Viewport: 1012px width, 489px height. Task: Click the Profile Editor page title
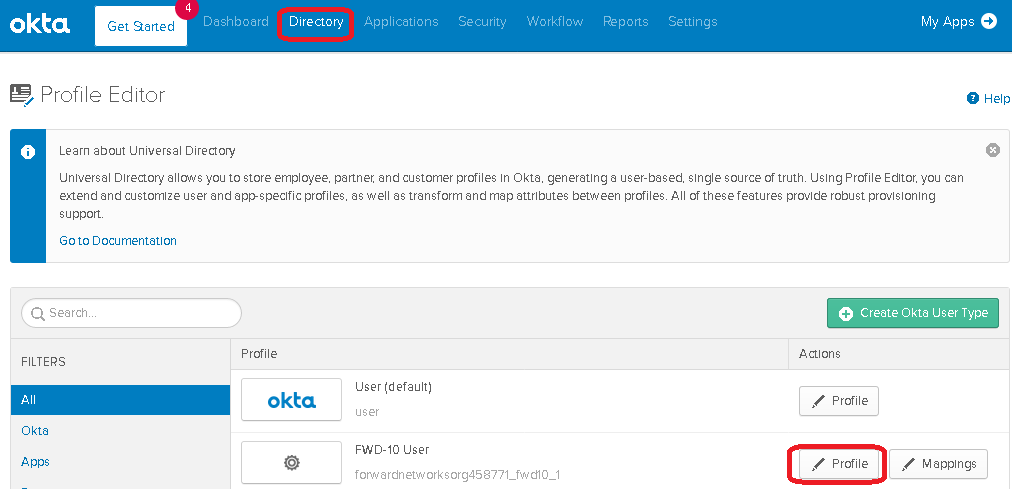tap(103, 95)
